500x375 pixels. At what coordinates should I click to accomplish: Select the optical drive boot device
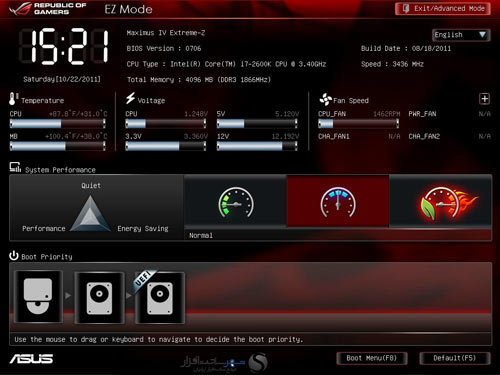(38, 297)
